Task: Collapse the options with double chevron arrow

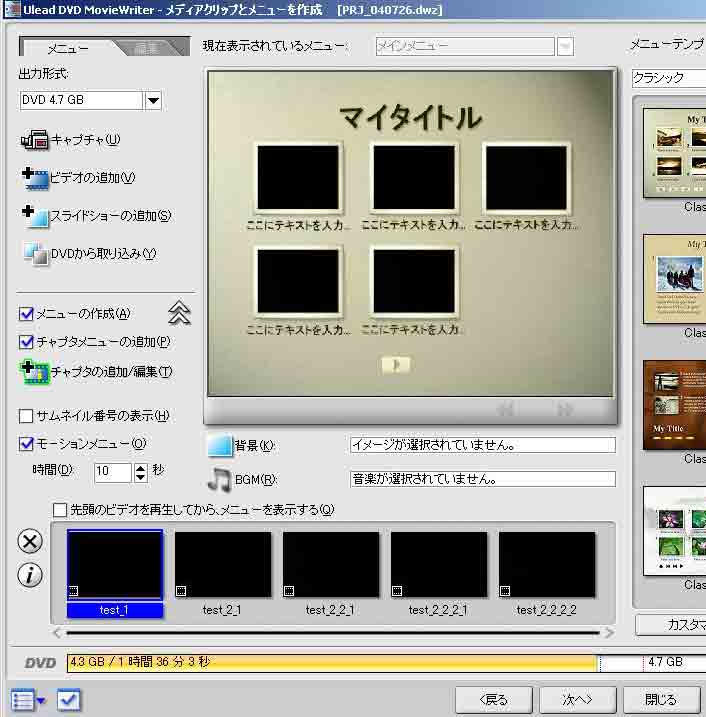Action: [179, 313]
